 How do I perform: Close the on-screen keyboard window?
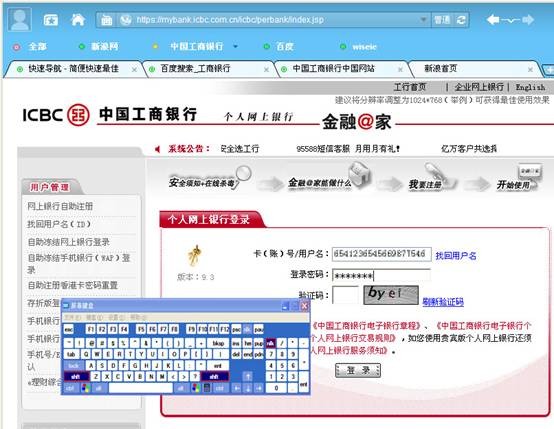tap(304, 306)
